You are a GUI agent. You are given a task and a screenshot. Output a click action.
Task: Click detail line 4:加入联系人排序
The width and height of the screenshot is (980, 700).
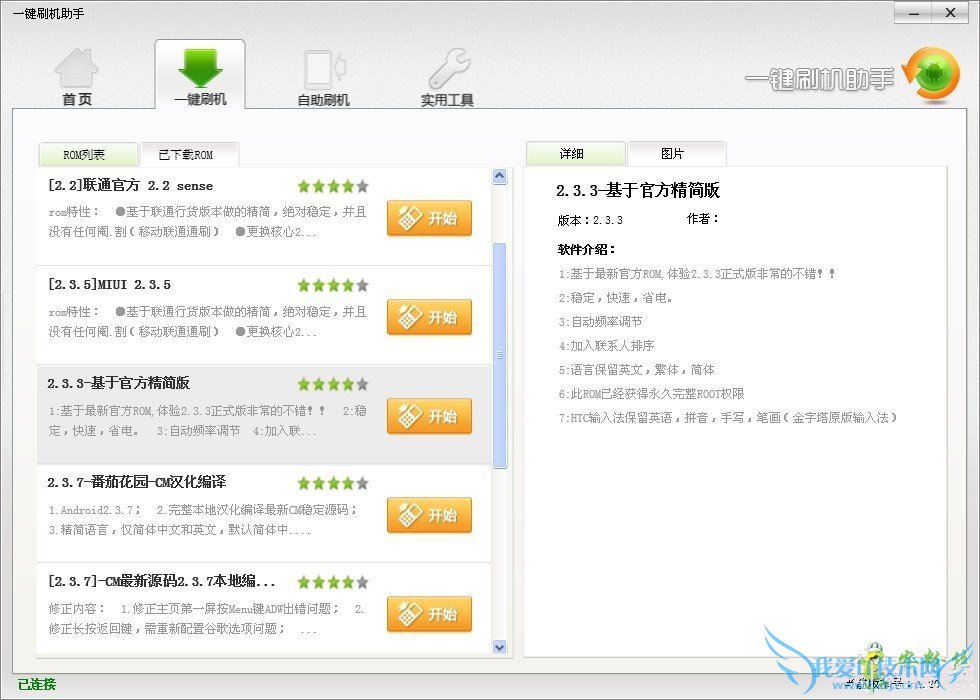(x=606, y=346)
